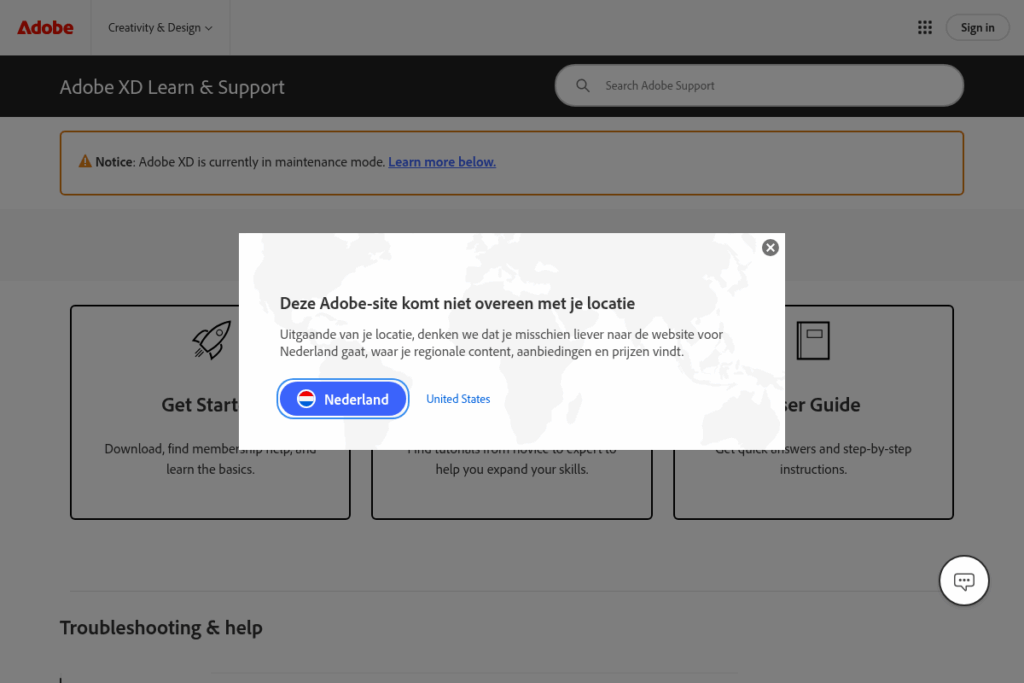This screenshot has width=1024, height=683.
Task: Click the warning triangle in the maintenance notice
Action: click(85, 161)
